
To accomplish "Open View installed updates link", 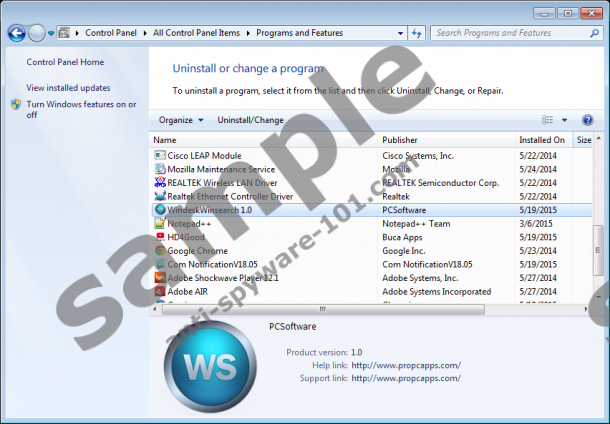I will pyautogui.click(x=68, y=88).
